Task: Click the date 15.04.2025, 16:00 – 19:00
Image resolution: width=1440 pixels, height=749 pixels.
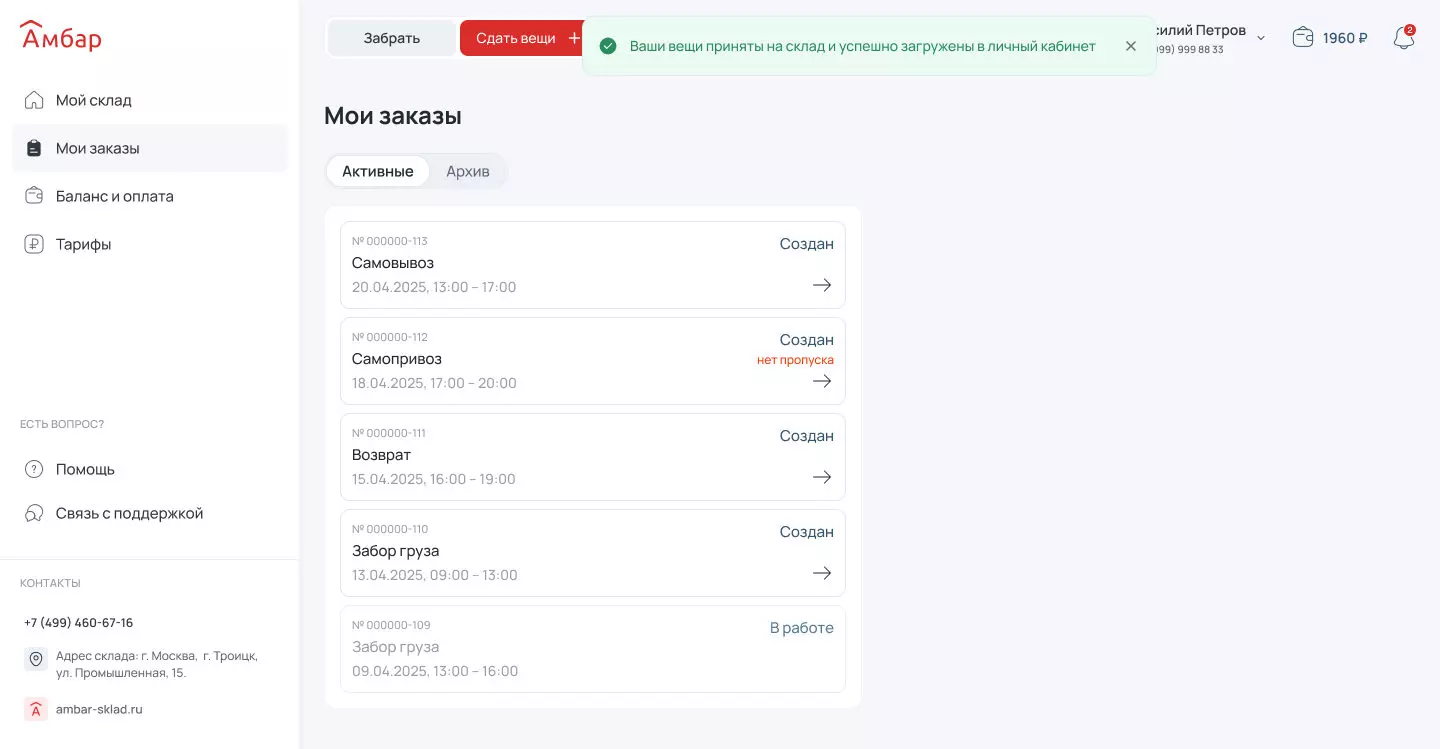Action: click(x=434, y=479)
